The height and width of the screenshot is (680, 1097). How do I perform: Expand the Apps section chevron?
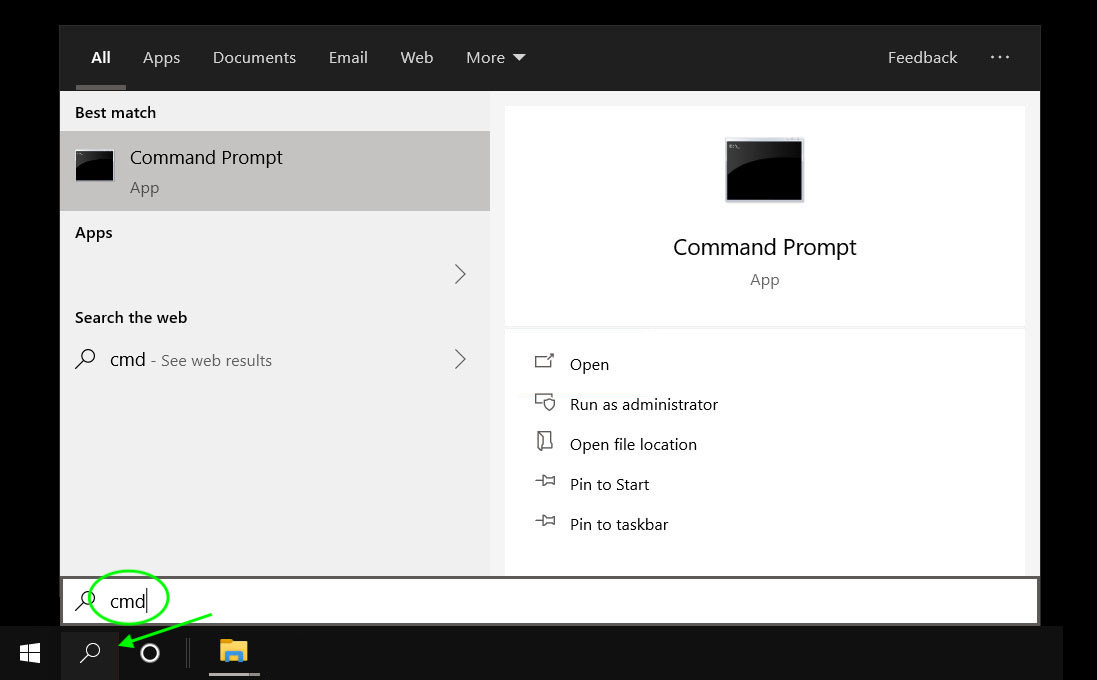tap(460, 274)
